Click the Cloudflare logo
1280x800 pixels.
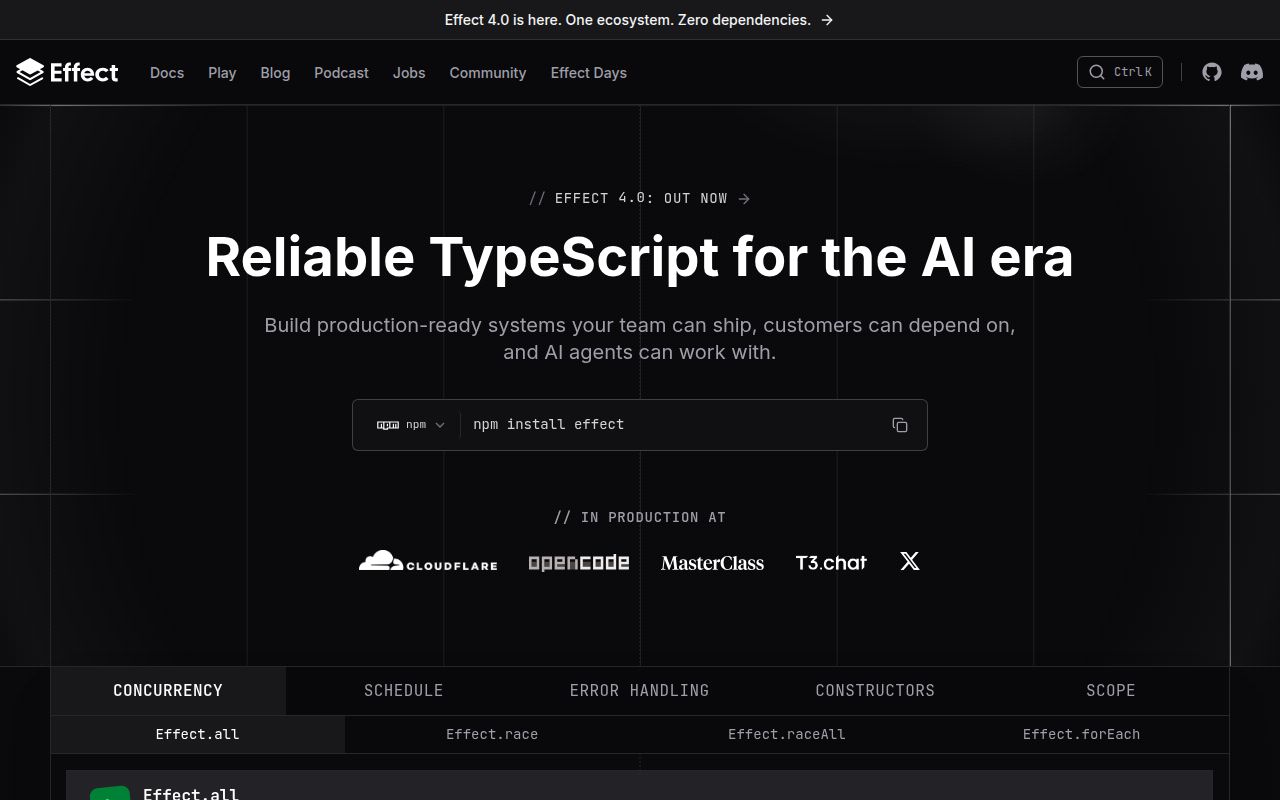pyautogui.click(x=428, y=562)
